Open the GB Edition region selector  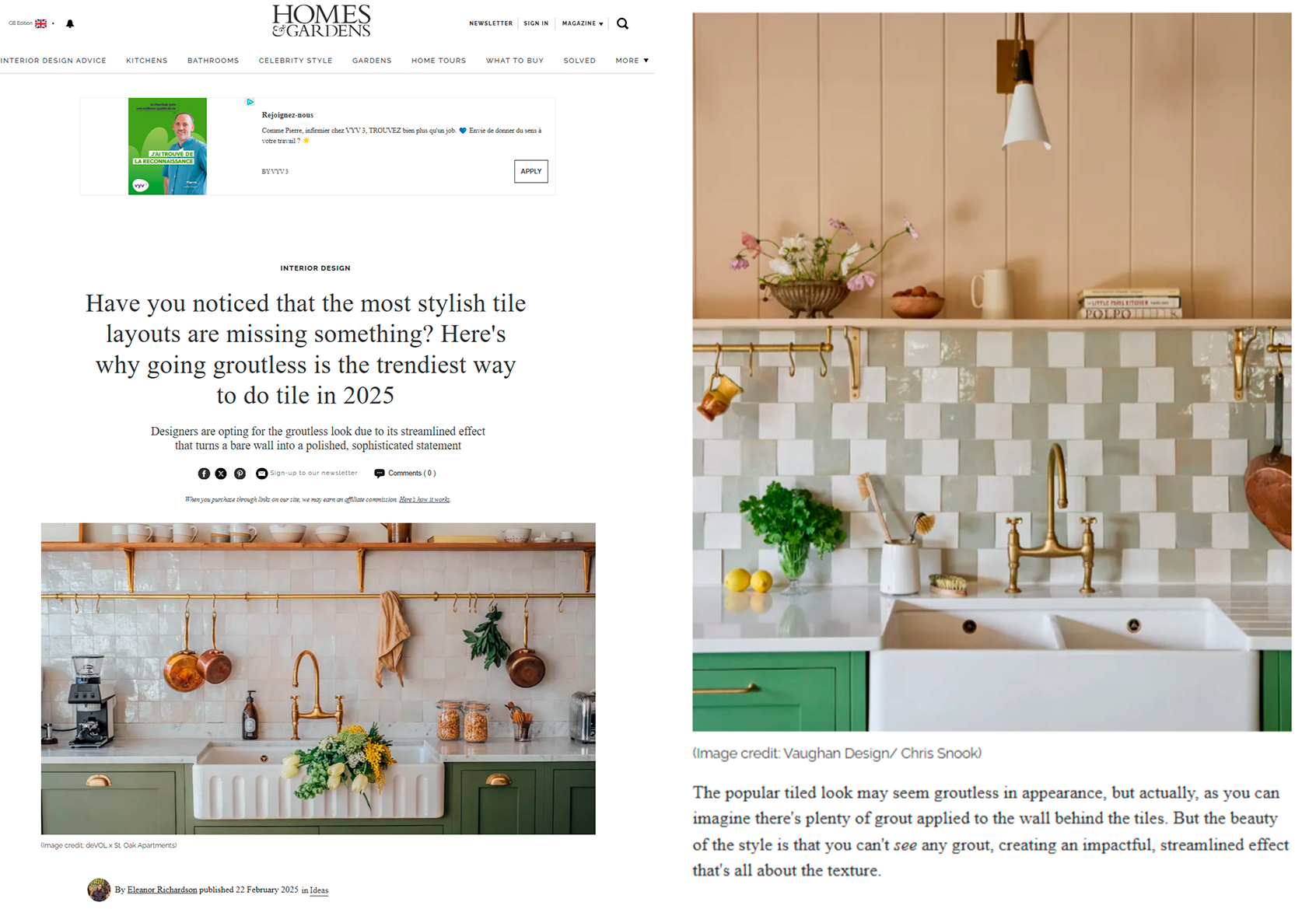coord(31,23)
